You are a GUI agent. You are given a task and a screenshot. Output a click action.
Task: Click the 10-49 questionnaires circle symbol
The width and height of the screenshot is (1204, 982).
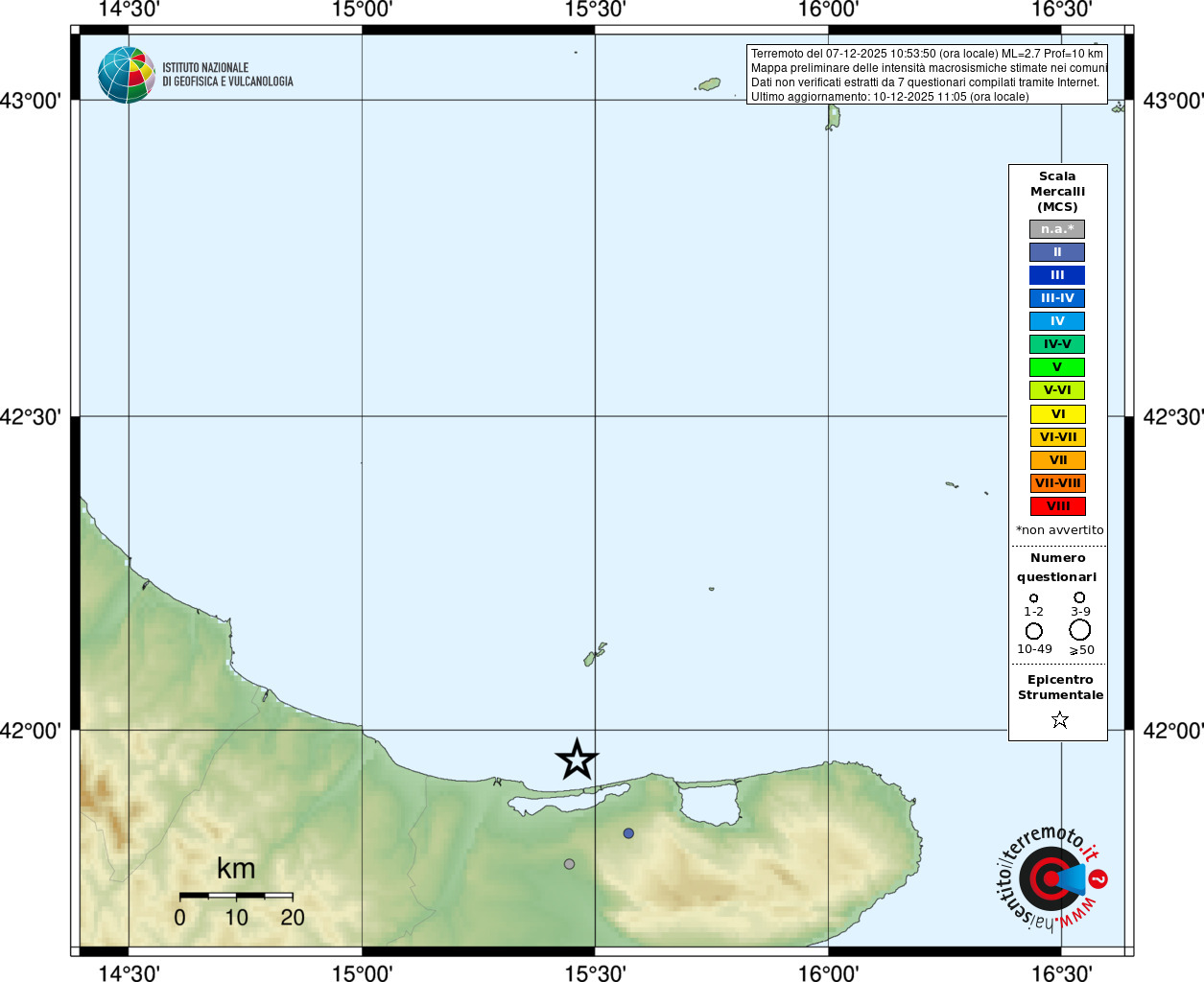(1033, 631)
